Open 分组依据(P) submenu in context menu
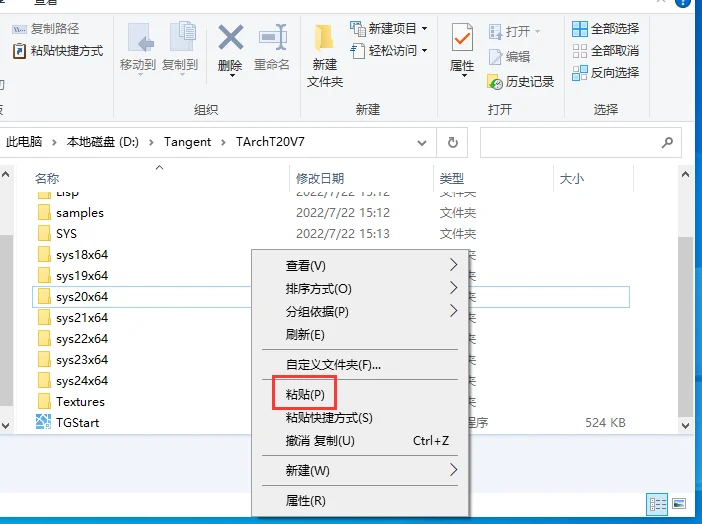The height and width of the screenshot is (524, 702). (x=360, y=312)
